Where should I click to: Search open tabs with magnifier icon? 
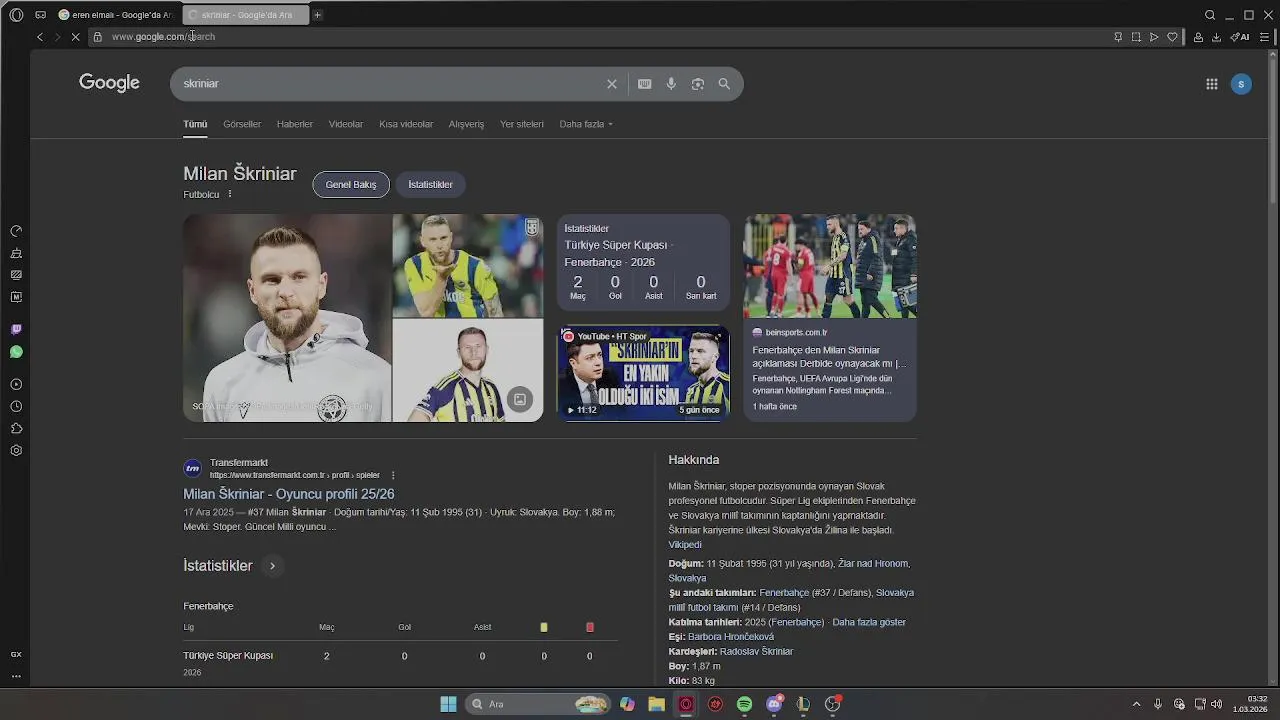tap(1210, 15)
